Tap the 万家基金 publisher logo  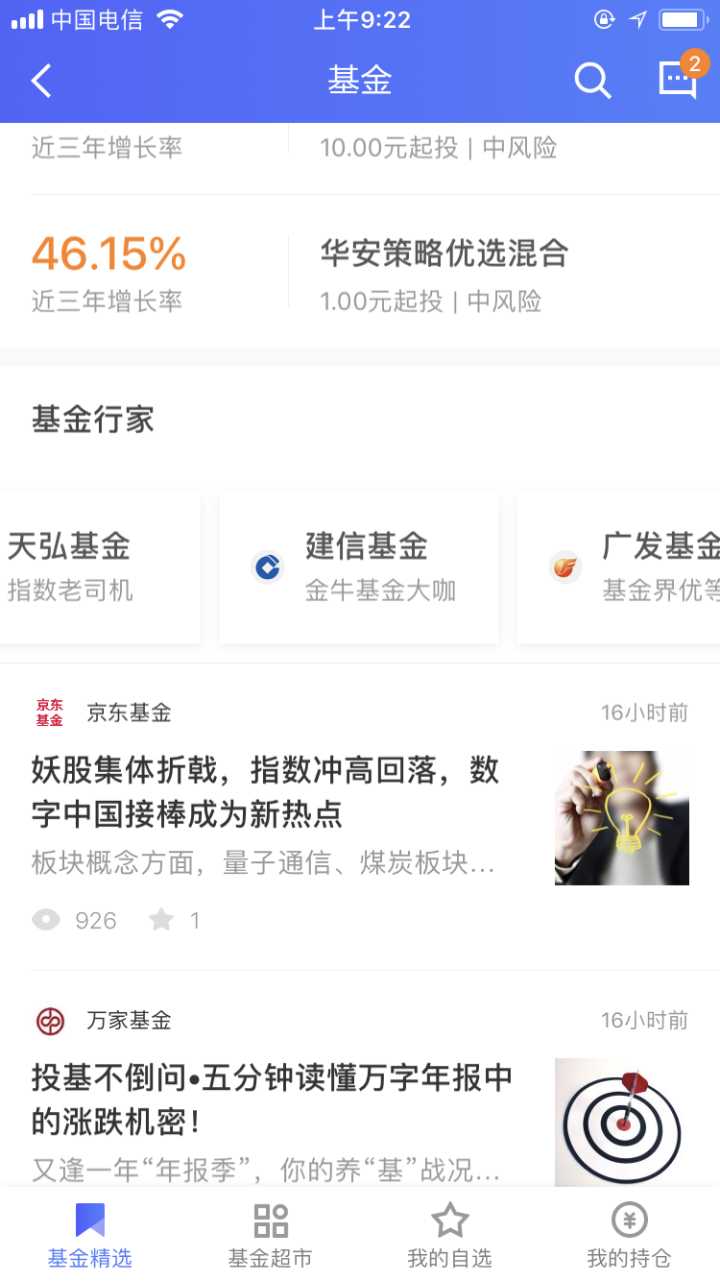(x=49, y=1021)
